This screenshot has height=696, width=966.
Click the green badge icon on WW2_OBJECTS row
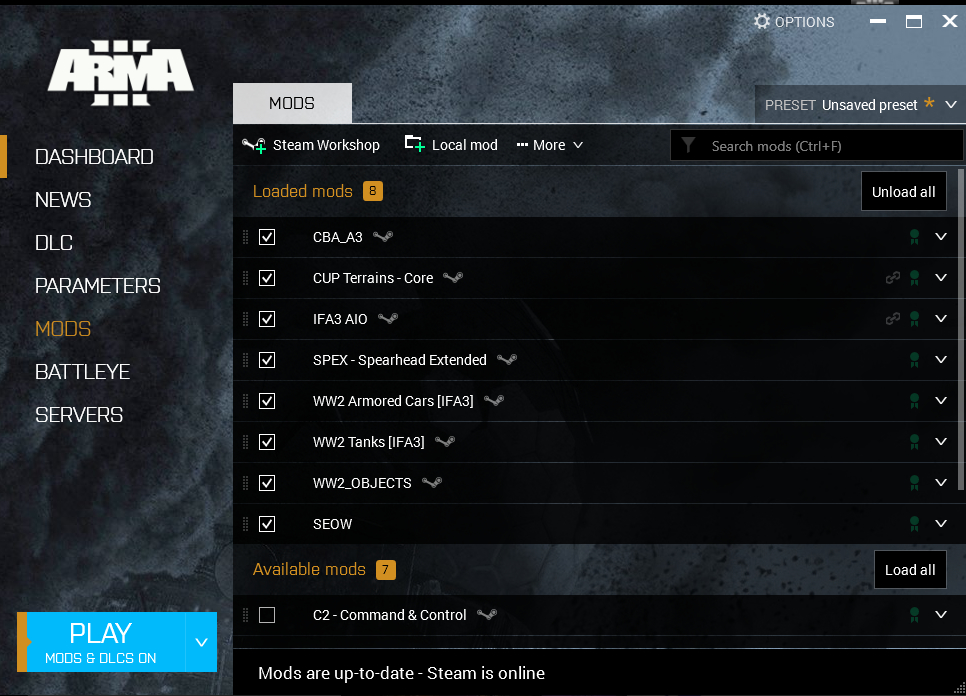[x=914, y=483]
